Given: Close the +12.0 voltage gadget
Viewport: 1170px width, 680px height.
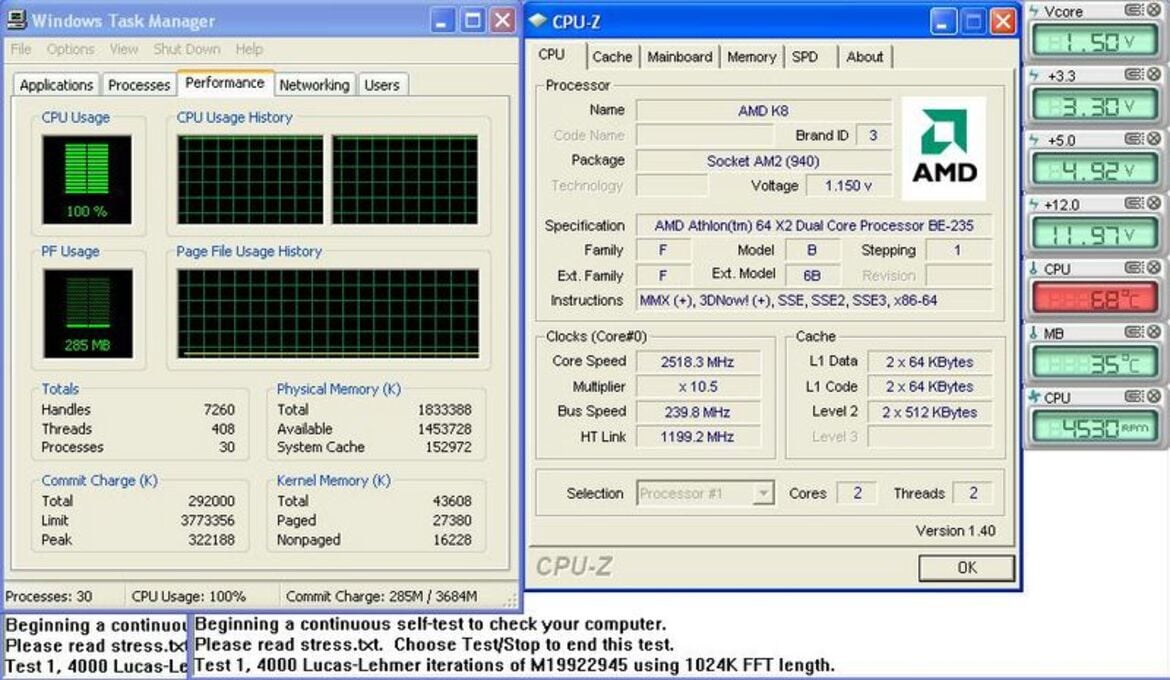Looking at the screenshot, I should pyautogui.click(x=1153, y=203).
